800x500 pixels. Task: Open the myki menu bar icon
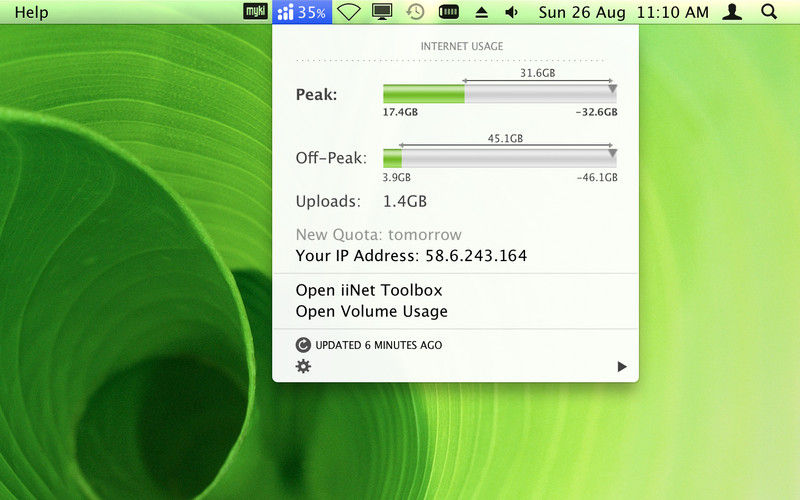(255, 12)
